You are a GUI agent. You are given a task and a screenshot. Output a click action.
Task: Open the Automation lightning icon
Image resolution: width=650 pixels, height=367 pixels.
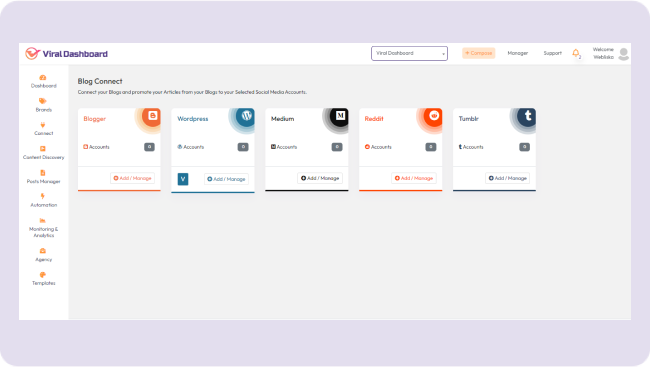[43, 196]
